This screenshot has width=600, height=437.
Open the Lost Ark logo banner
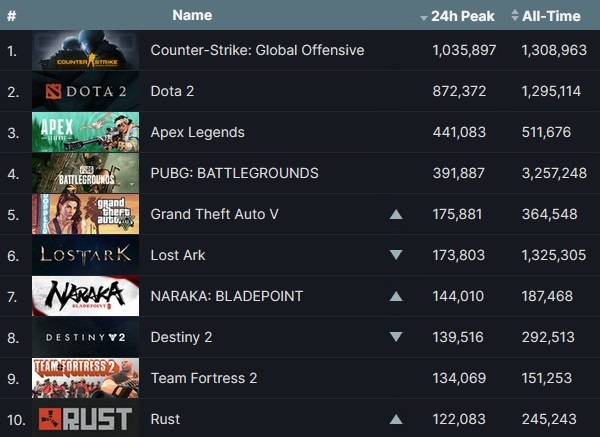pos(85,256)
